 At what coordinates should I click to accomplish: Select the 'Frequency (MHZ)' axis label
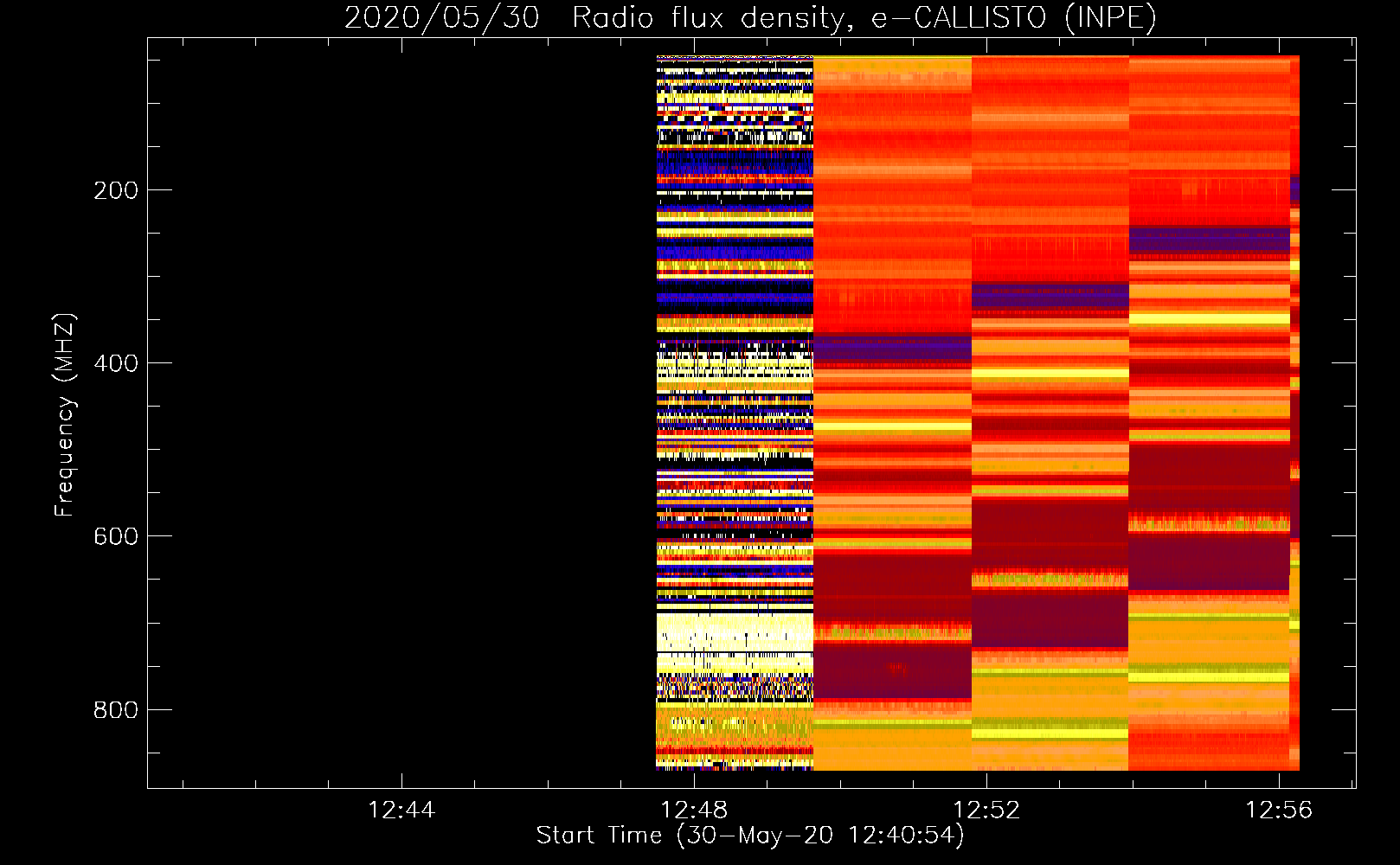(65, 415)
